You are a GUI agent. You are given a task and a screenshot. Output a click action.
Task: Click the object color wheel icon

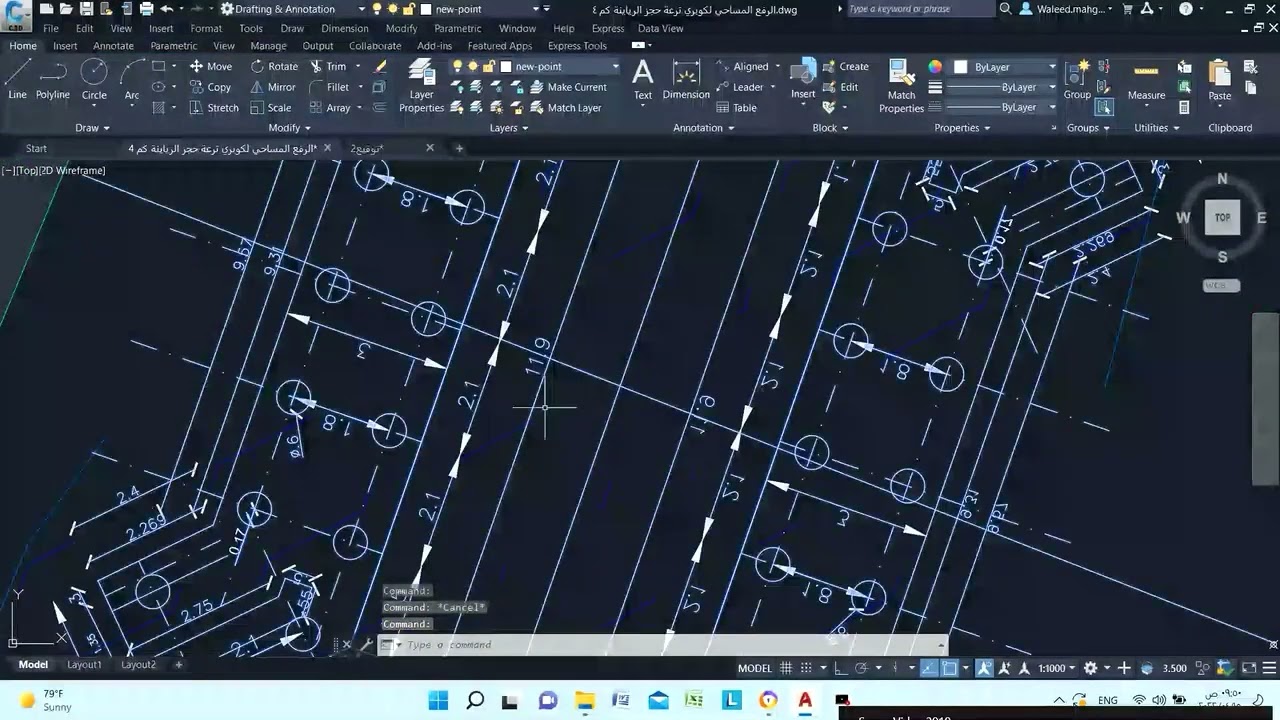[935, 67]
